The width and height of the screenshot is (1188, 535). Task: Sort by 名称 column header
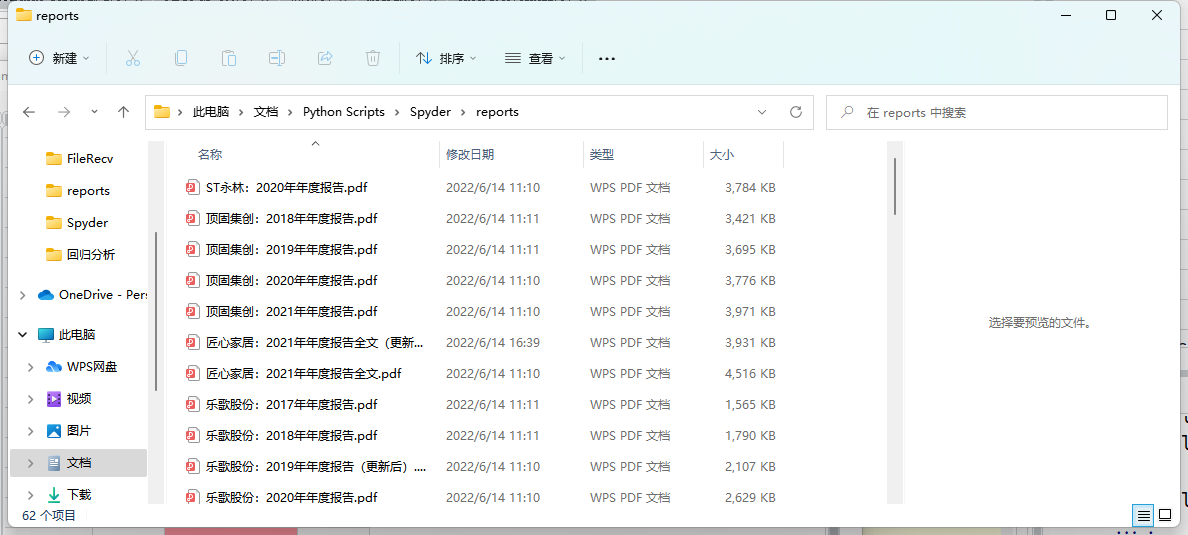210,154
